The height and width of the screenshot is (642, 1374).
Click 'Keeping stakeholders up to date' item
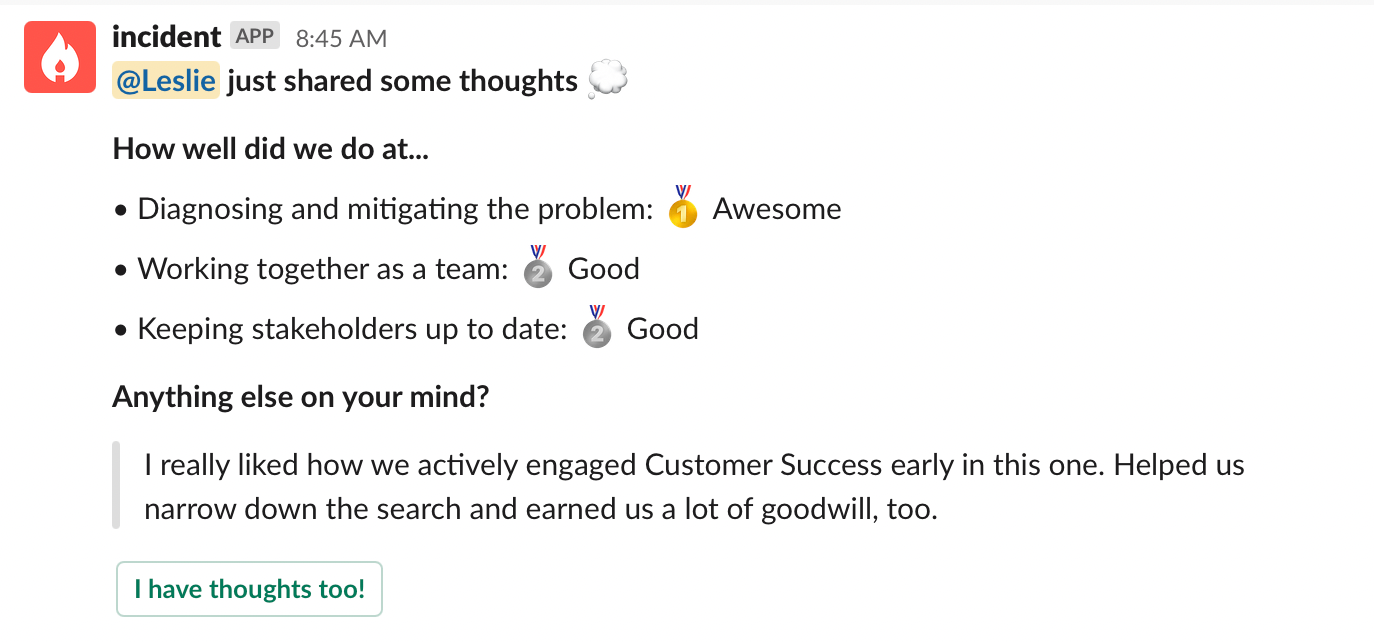(x=353, y=329)
